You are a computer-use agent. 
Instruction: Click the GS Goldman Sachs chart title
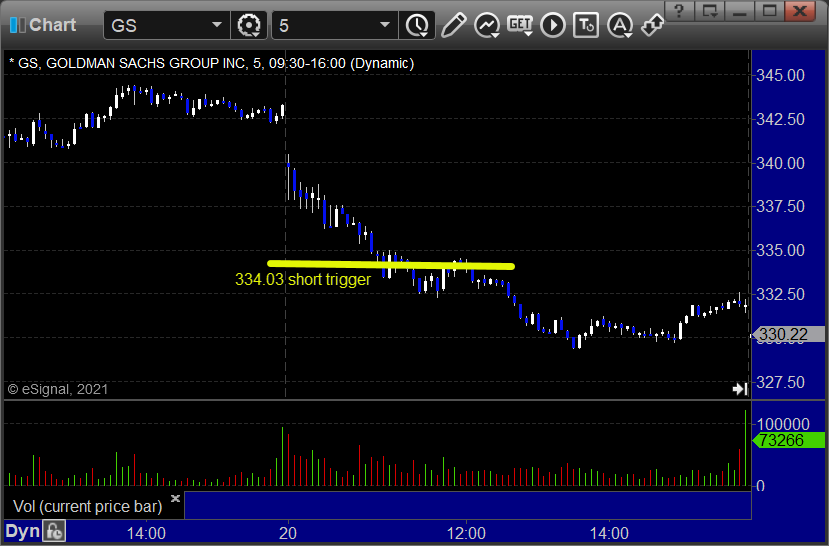pos(211,63)
